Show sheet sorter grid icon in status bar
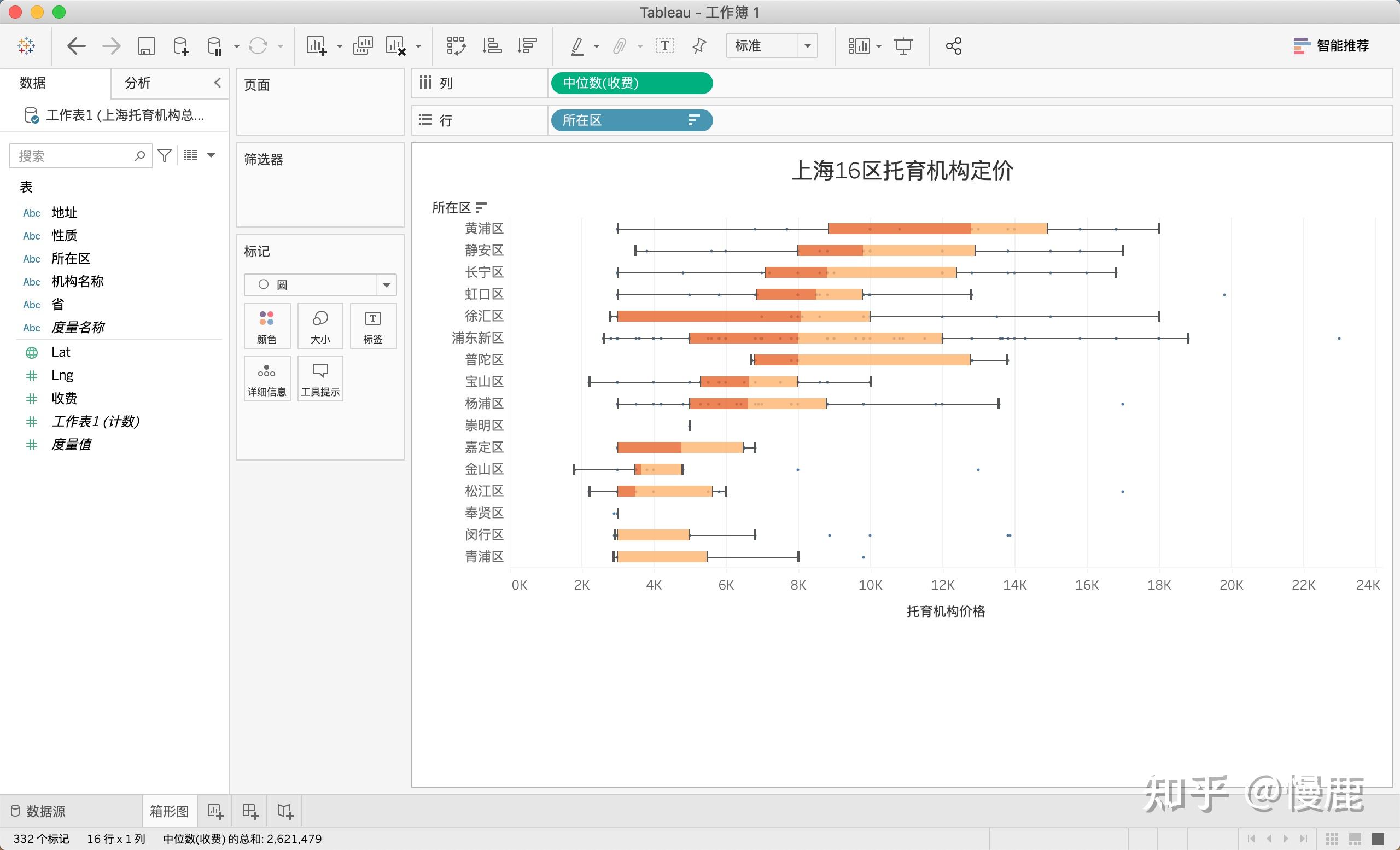 [1332, 839]
